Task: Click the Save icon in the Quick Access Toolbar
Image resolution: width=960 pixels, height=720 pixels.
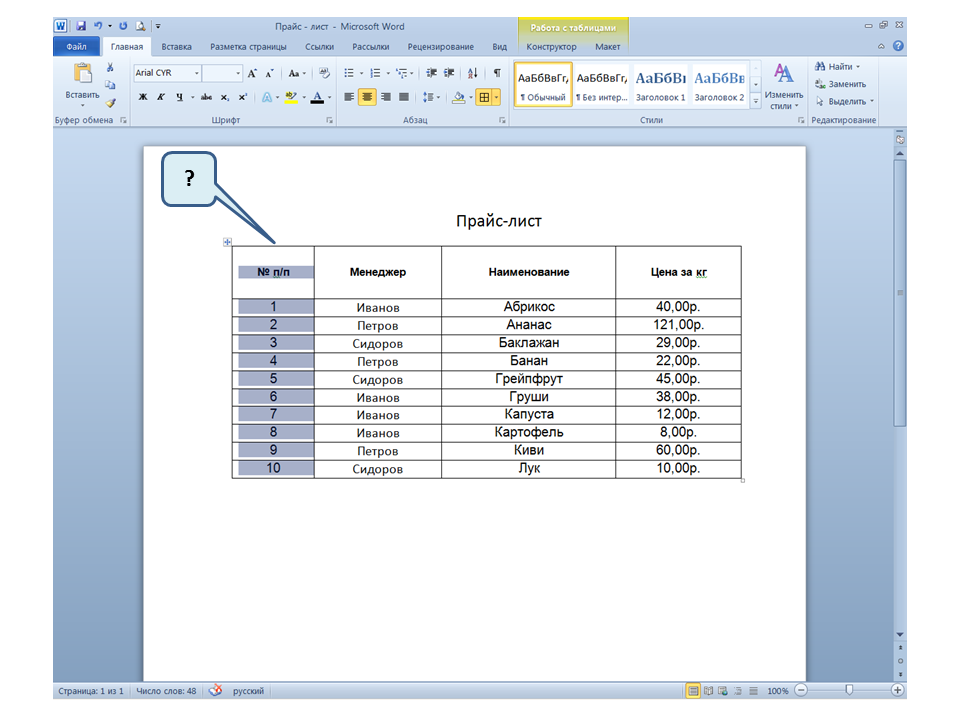Action: click(80, 26)
